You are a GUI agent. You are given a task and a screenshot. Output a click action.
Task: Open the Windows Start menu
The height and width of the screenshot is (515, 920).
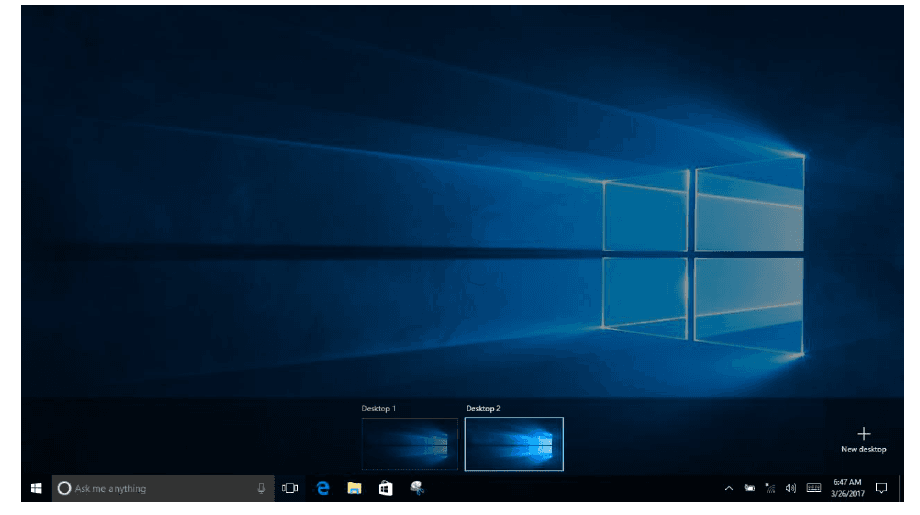pyautogui.click(x=35, y=488)
